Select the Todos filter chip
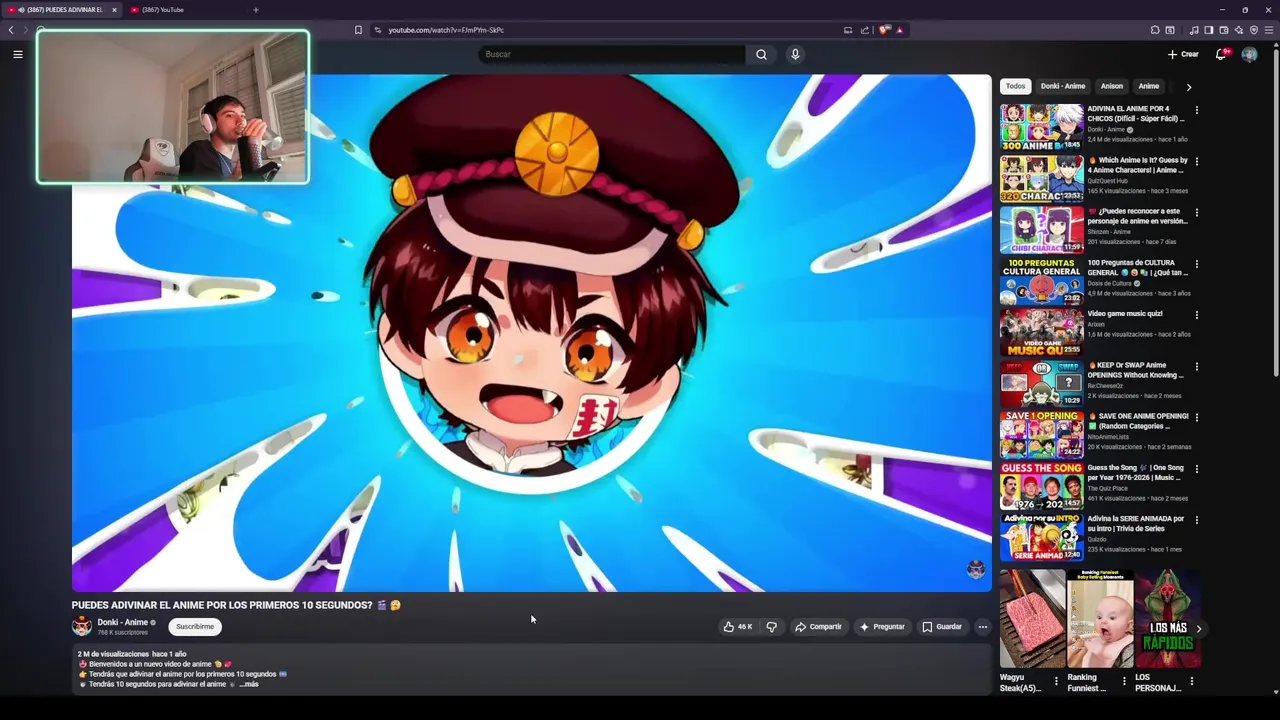1280x720 pixels. [x=1015, y=86]
